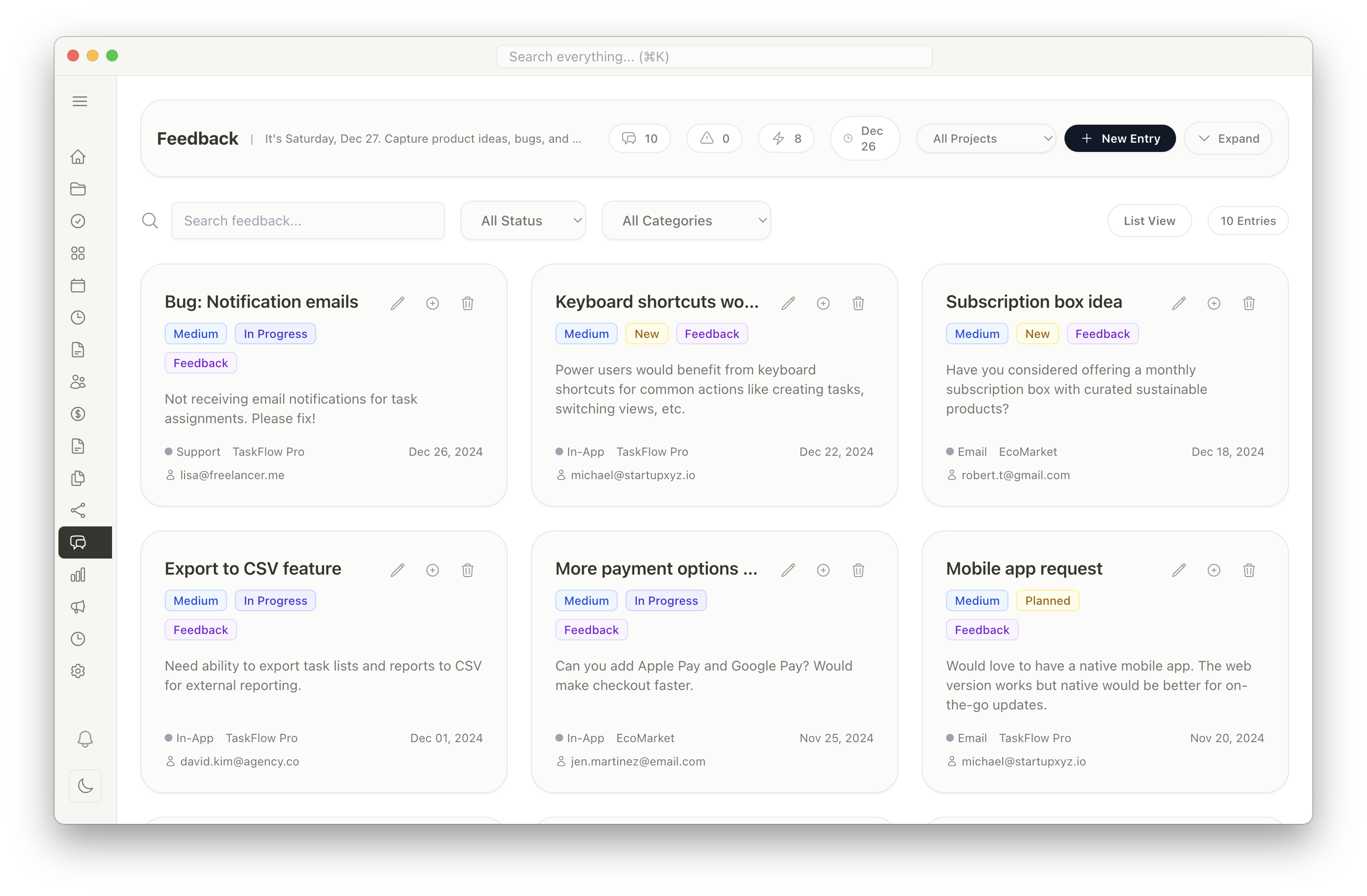The image size is (1367, 896).
Task: Open the Mobile app request card title
Action: 1024,568
